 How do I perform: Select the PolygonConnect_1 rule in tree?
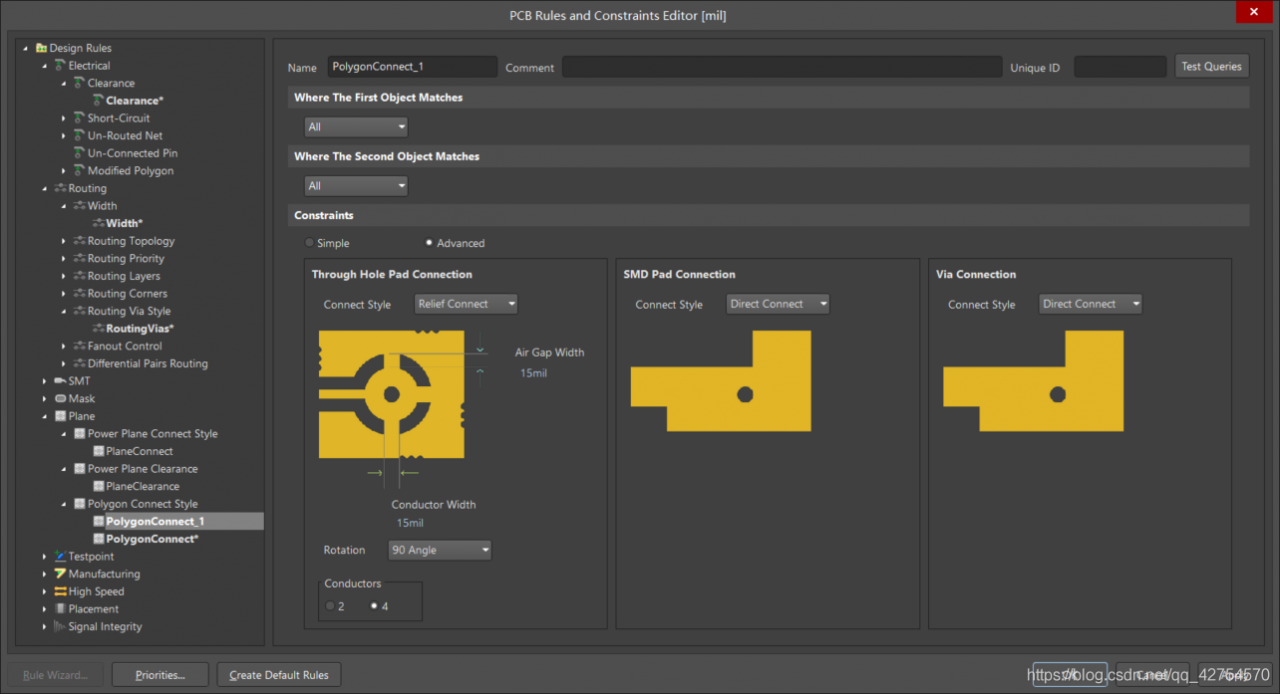tap(155, 521)
